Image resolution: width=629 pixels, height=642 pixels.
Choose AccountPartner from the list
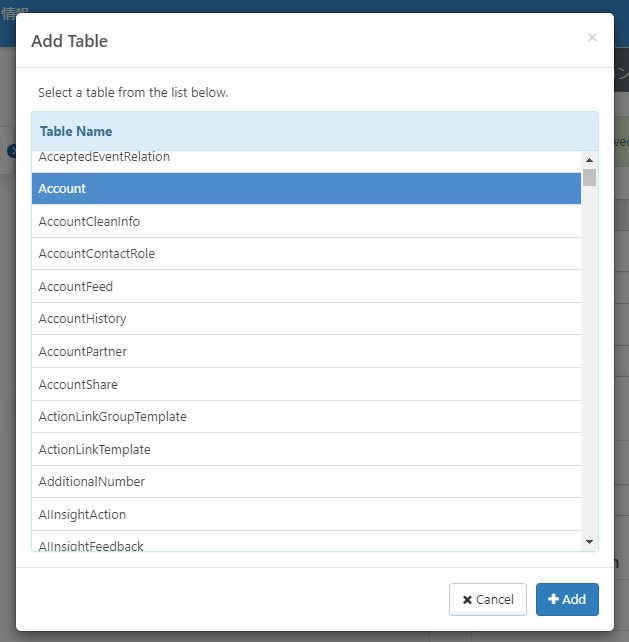(306, 352)
